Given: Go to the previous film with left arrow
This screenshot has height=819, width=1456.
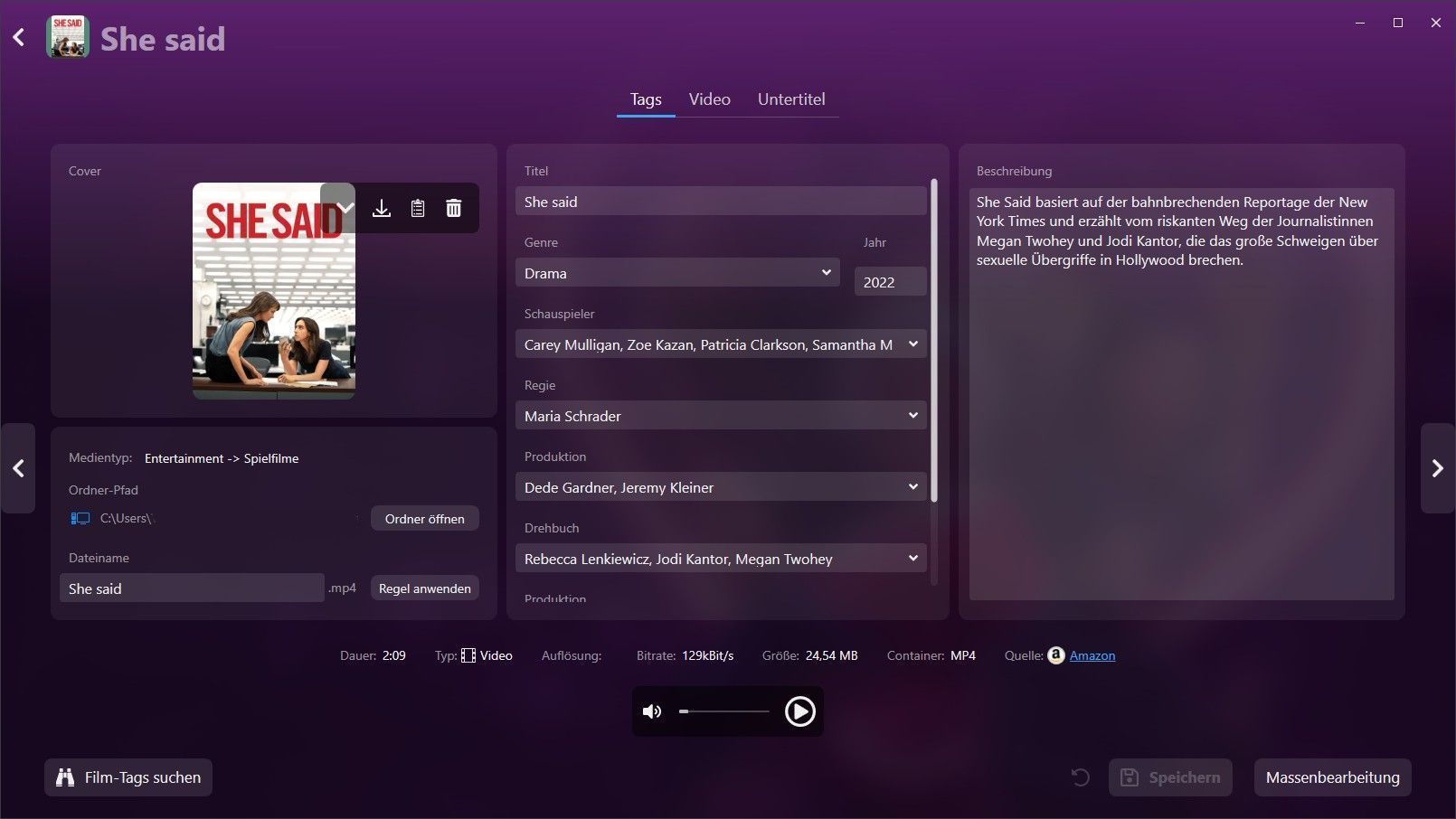Looking at the screenshot, I should click(x=18, y=468).
